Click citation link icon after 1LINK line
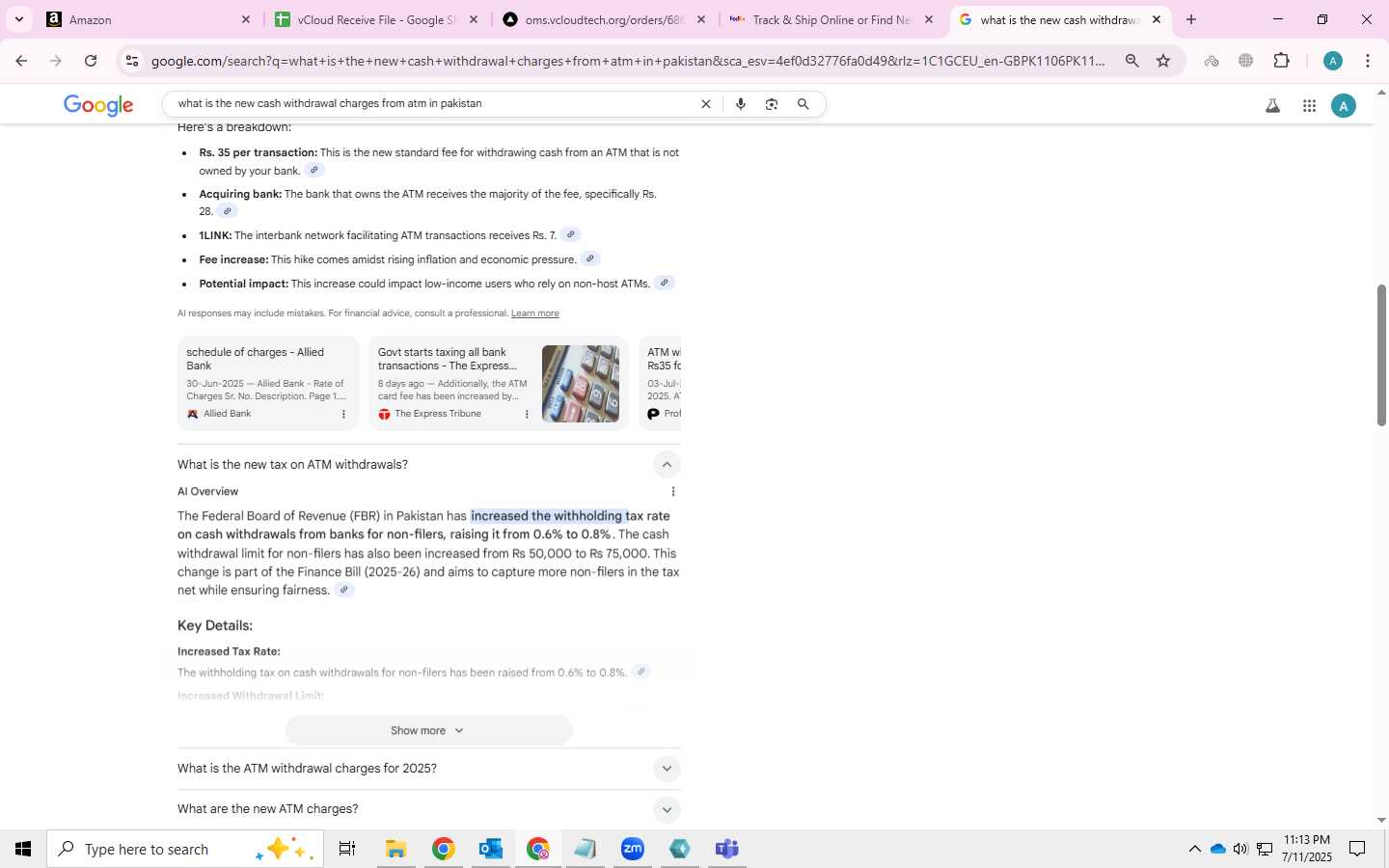The height and width of the screenshot is (868, 1389). [x=570, y=234]
